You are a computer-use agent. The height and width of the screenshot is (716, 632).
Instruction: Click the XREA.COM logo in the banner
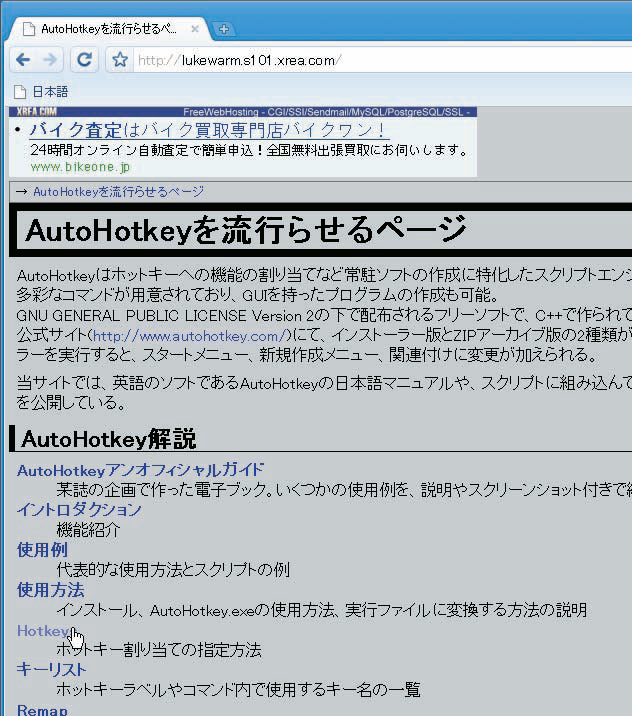(x=37, y=111)
